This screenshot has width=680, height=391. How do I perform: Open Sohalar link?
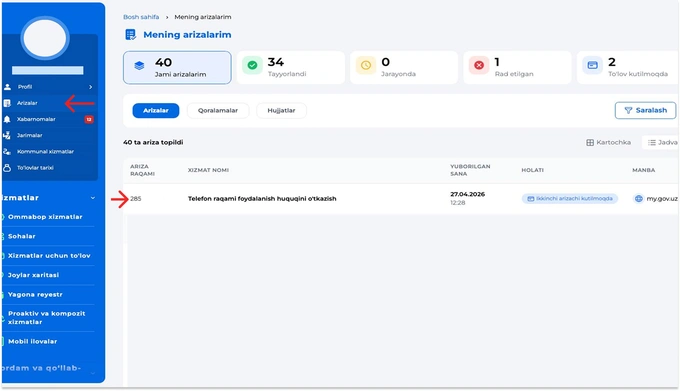(x=22, y=236)
